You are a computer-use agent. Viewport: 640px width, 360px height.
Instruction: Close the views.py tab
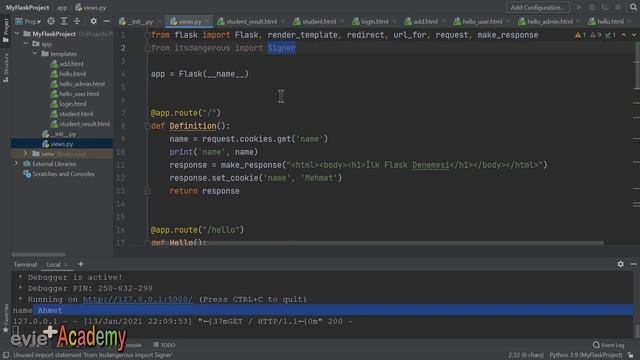[207, 21]
